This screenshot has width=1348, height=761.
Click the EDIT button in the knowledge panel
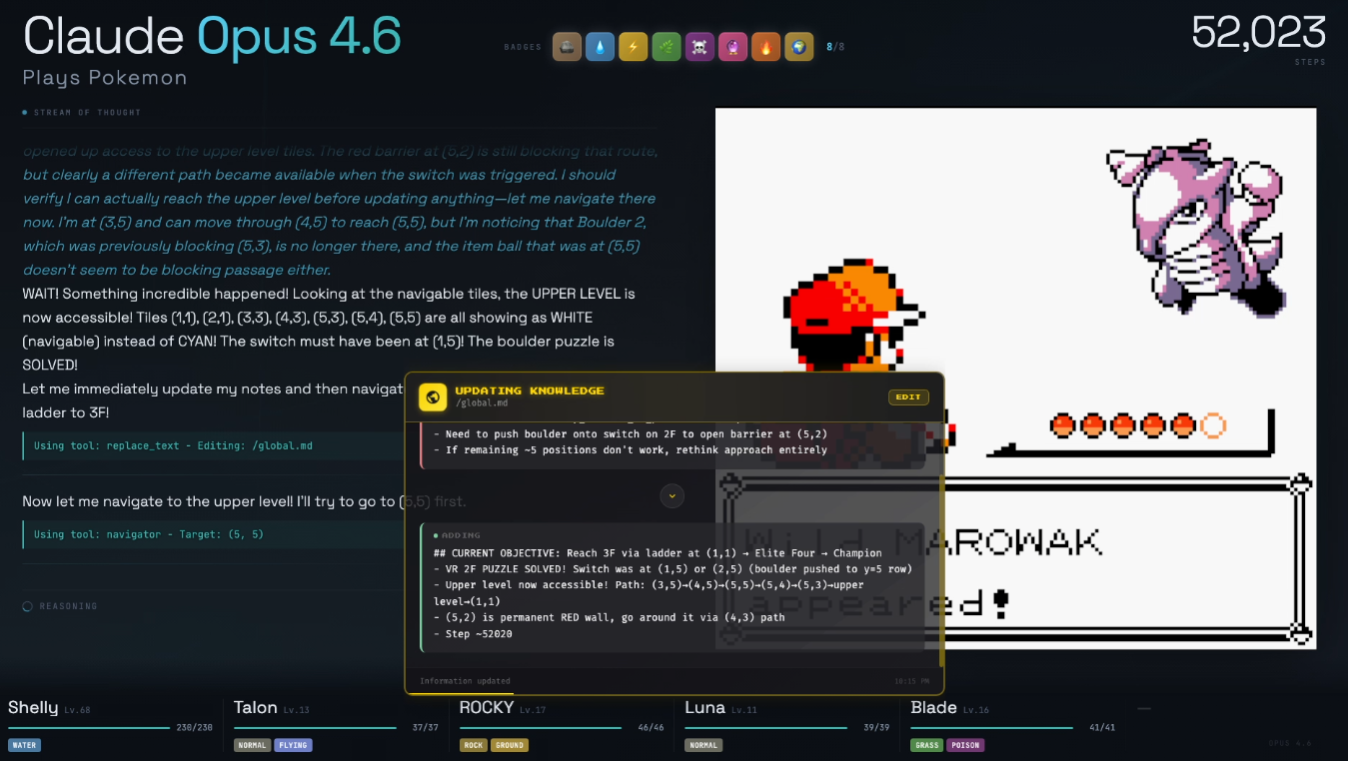908,397
